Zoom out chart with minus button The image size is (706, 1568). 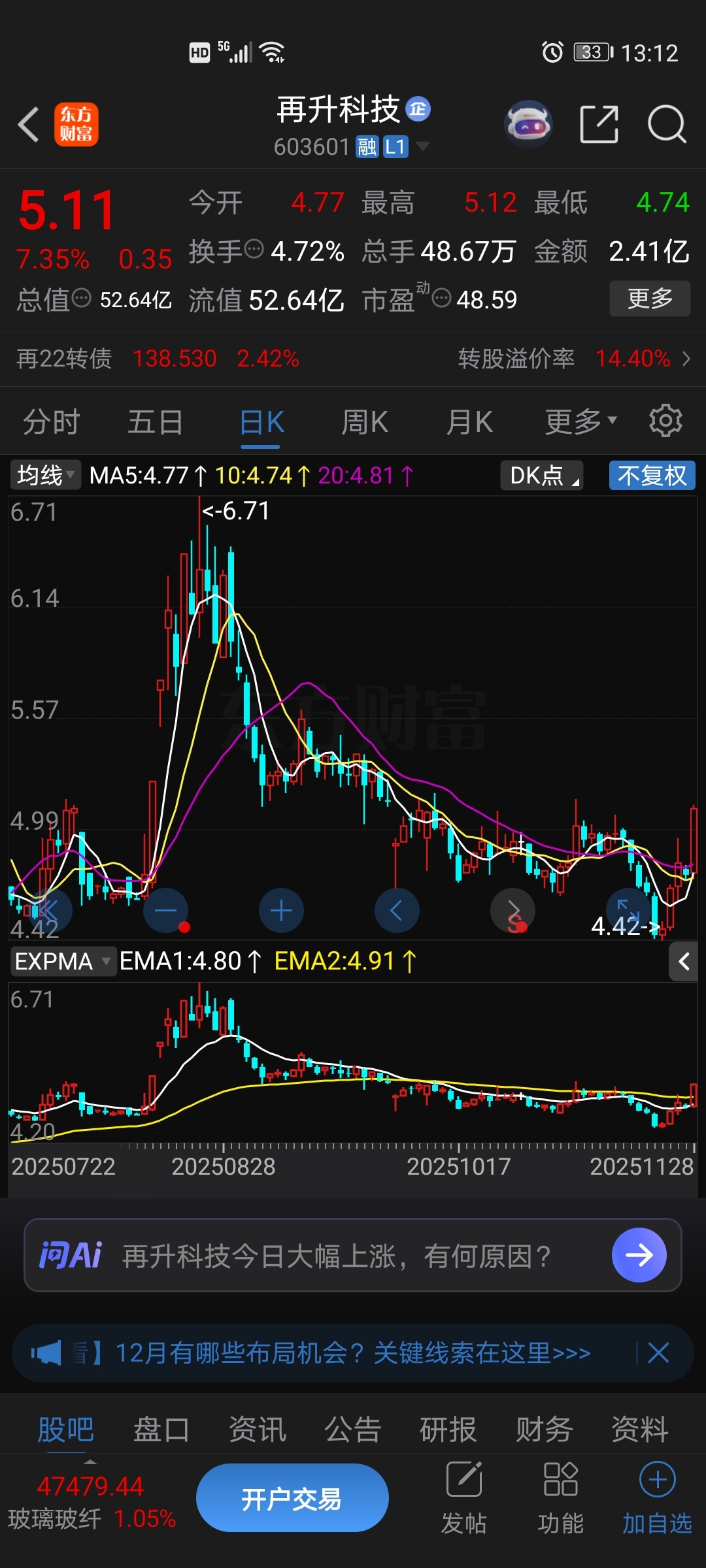click(x=165, y=910)
